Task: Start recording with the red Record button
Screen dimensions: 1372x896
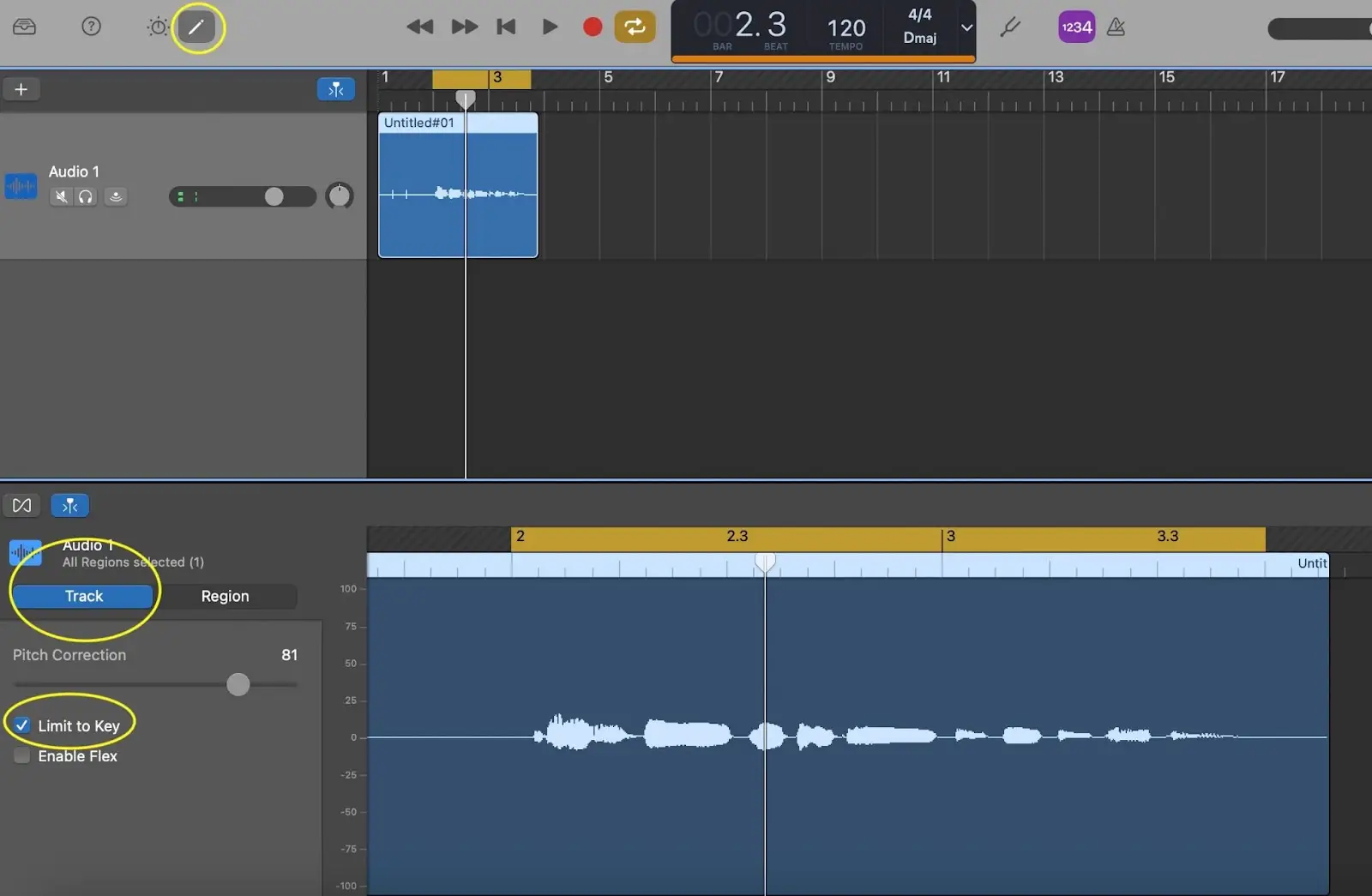Action: tap(592, 27)
